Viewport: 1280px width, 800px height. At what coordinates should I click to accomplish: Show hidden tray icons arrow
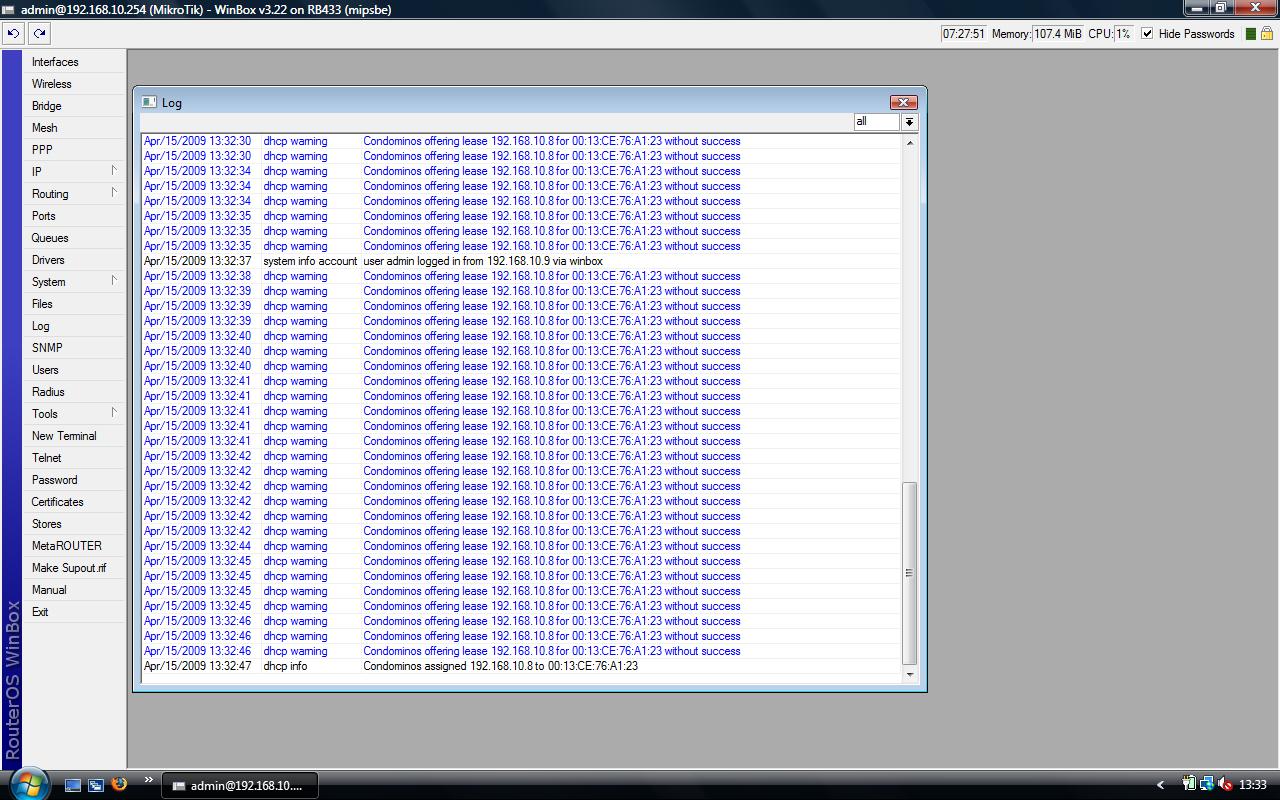point(1160,785)
